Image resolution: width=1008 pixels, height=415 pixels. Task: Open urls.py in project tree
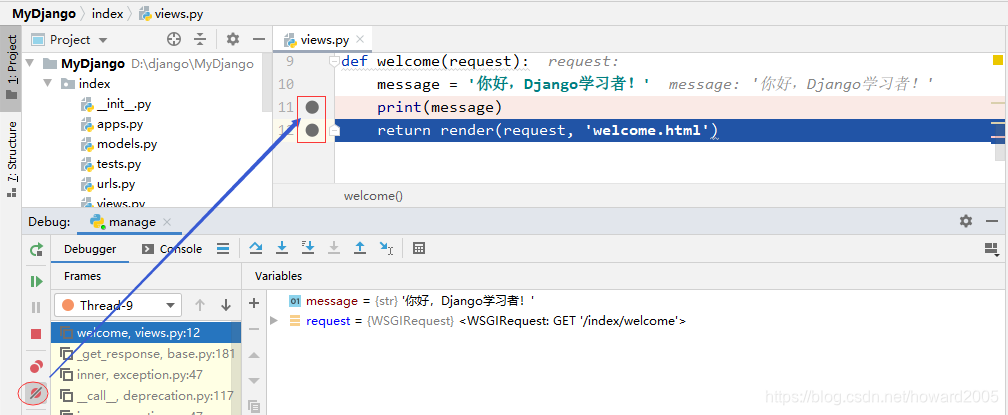point(108,184)
